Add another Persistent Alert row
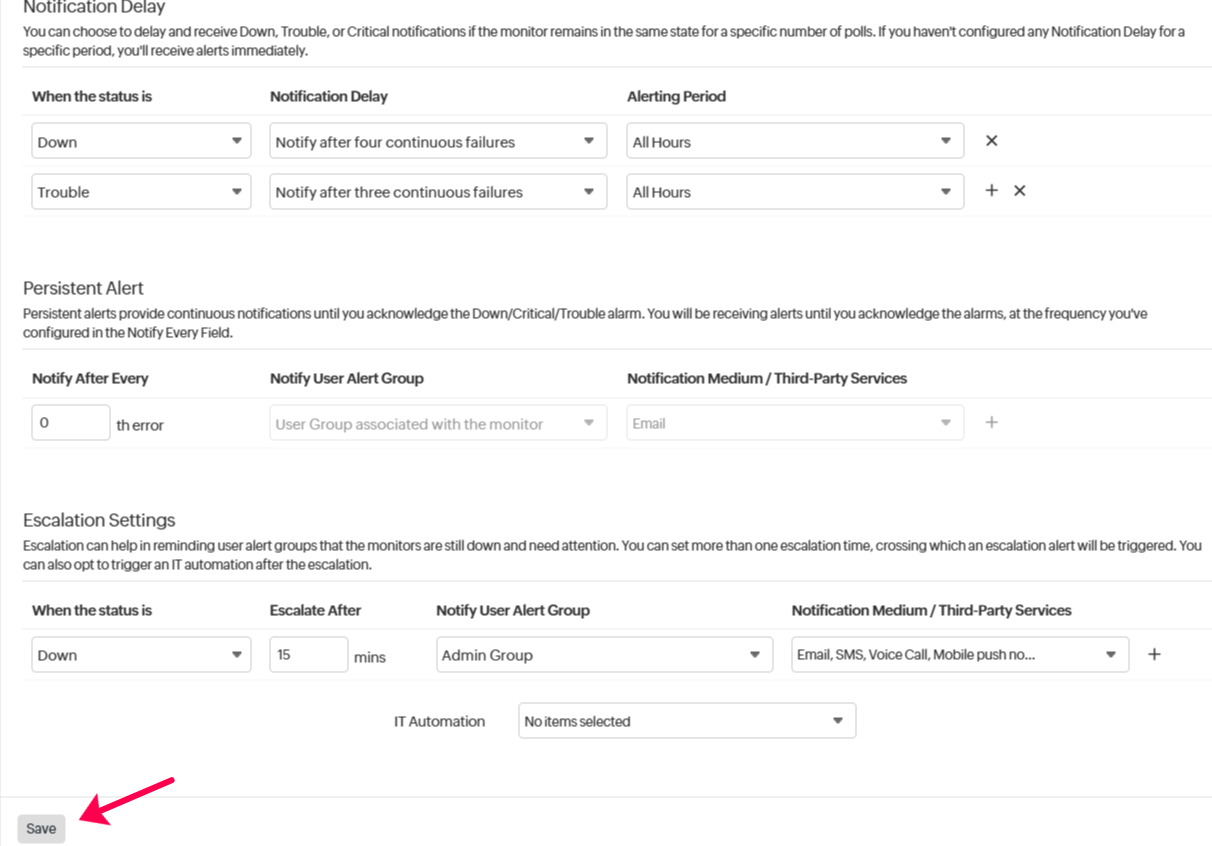This screenshot has height=846, width=1212. tap(991, 423)
